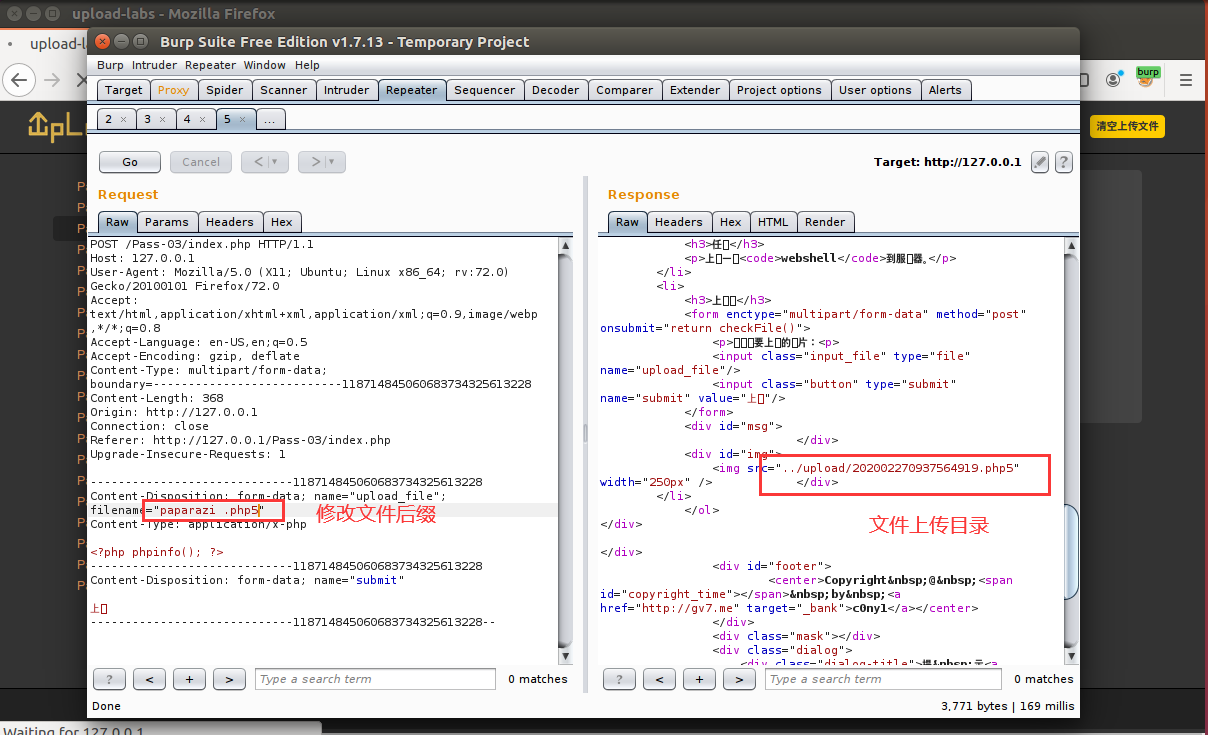Viewport: 1208px width, 735px height.
Task: Open the Intruder menu in menu bar
Action: click(154, 65)
